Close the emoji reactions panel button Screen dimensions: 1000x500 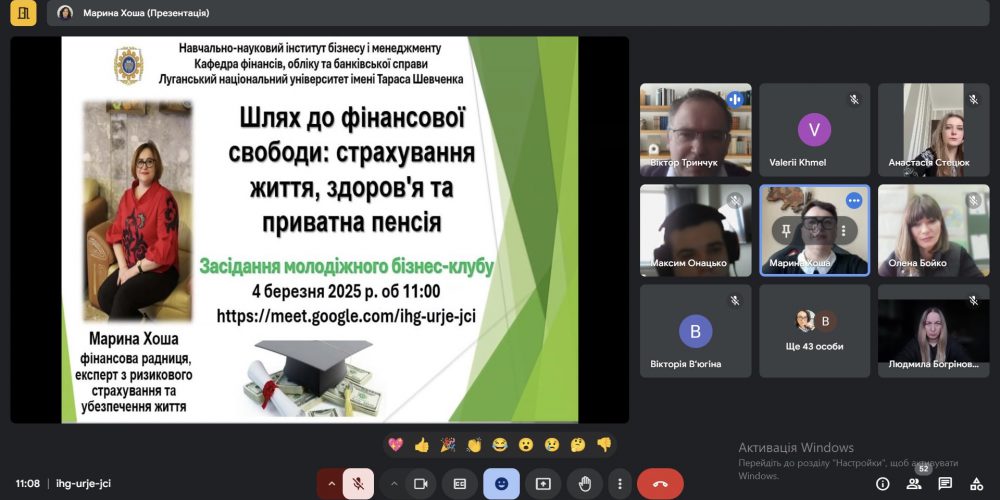(501, 484)
